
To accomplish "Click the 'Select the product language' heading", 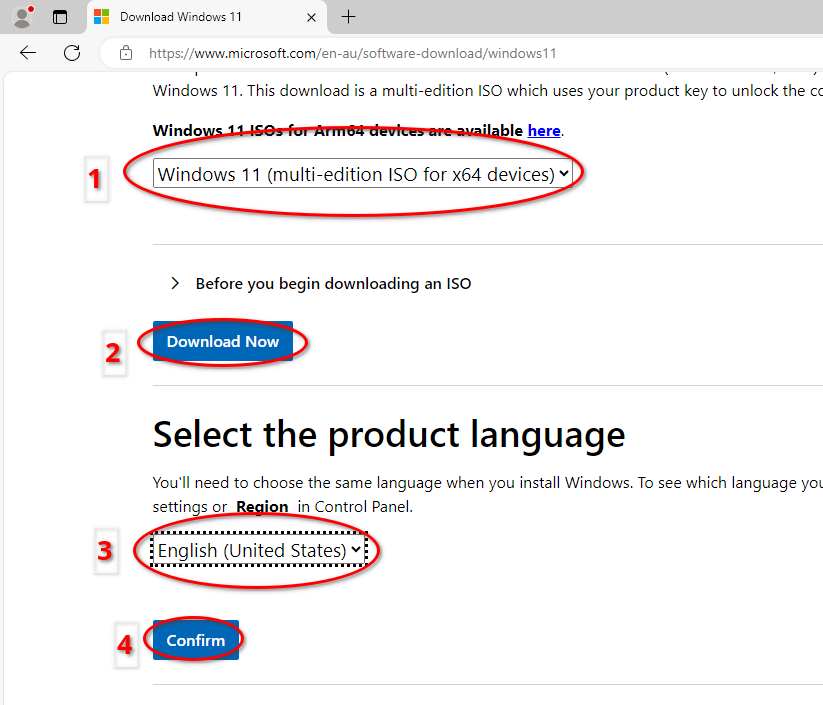I will coord(389,435).
